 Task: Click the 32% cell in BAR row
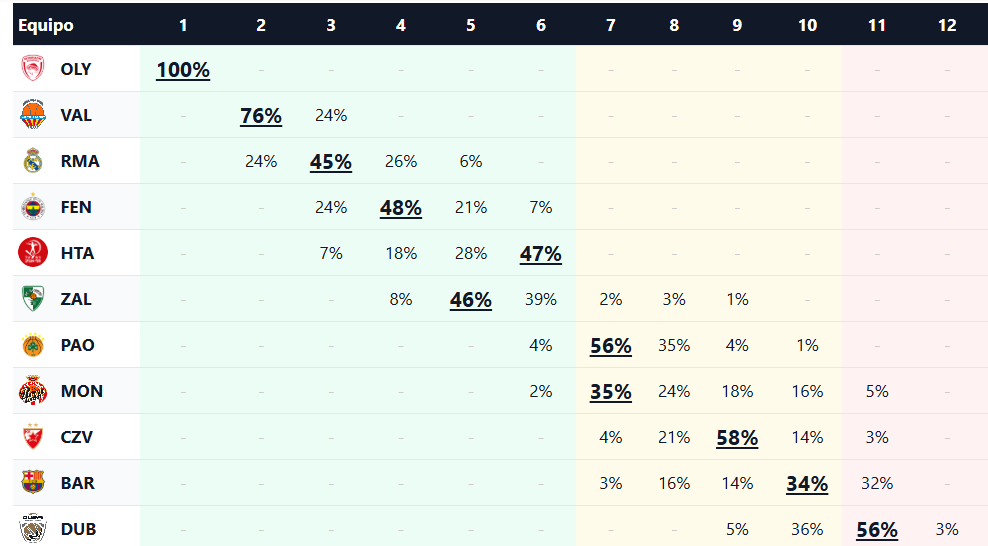tap(877, 483)
